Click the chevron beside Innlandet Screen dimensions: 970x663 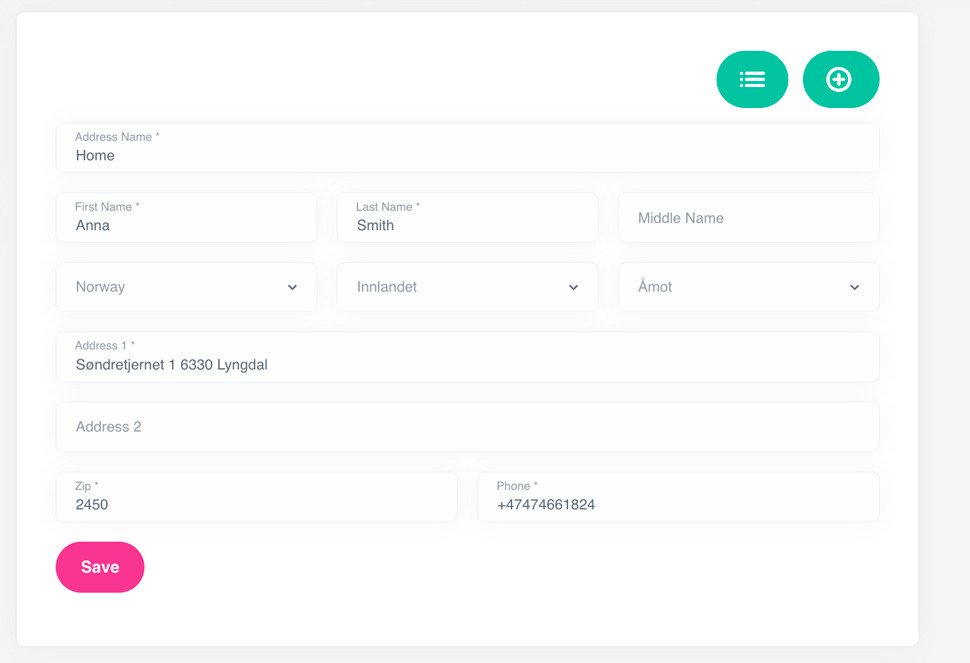point(575,287)
